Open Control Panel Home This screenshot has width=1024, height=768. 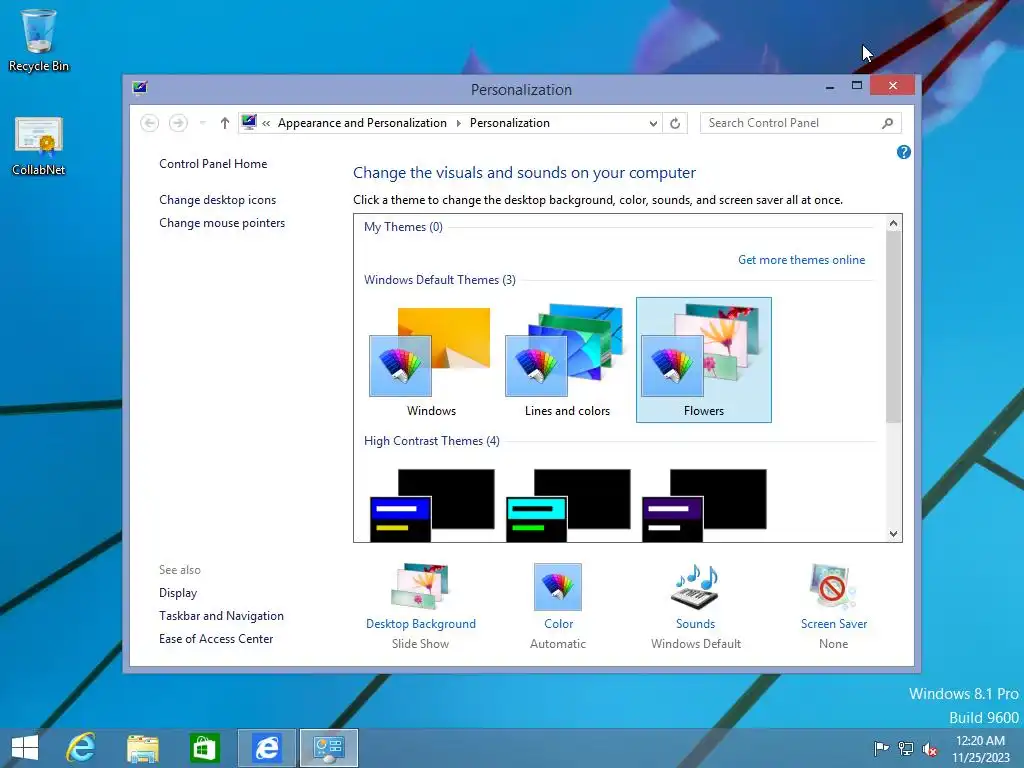[213, 164]
